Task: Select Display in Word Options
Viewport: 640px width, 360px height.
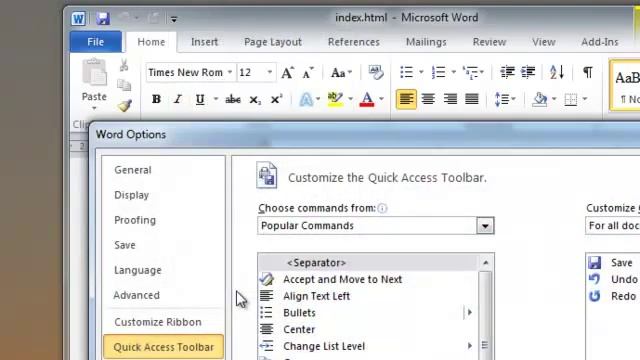Action: click(x=131, y=195)
